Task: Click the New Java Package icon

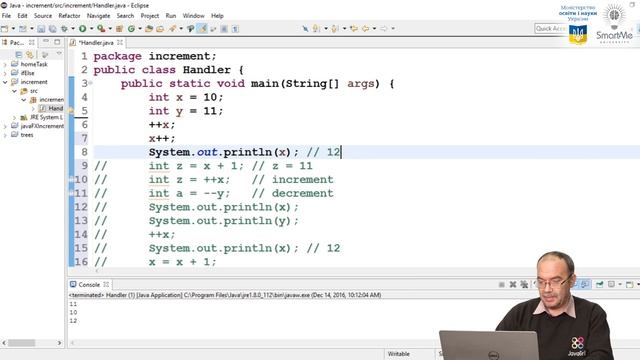Action: [120, 29]
